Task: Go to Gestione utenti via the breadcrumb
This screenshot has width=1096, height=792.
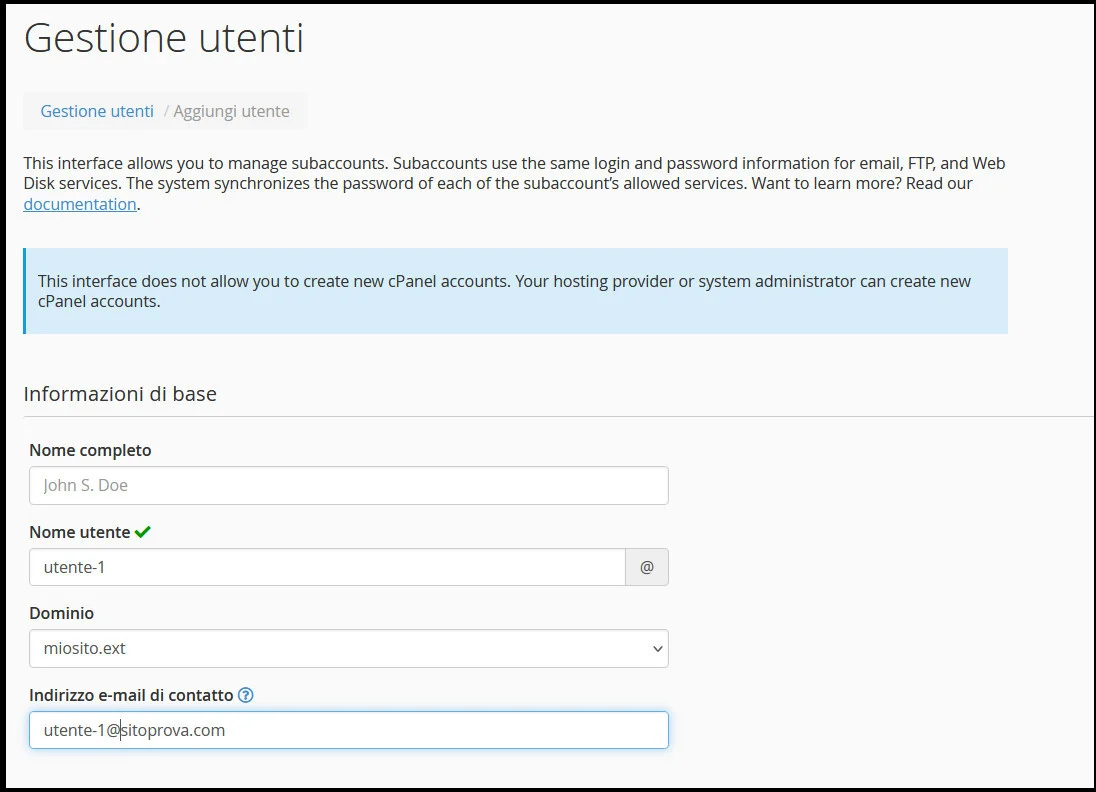Action: click(97, 111)
